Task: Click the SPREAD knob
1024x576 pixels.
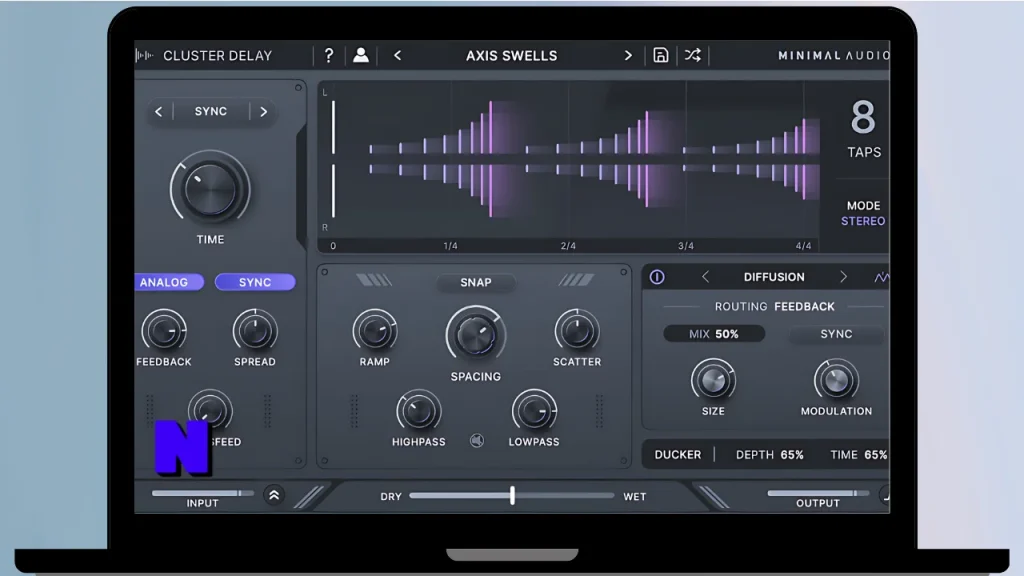Action: pyautogui.click(x=255, y=330)
